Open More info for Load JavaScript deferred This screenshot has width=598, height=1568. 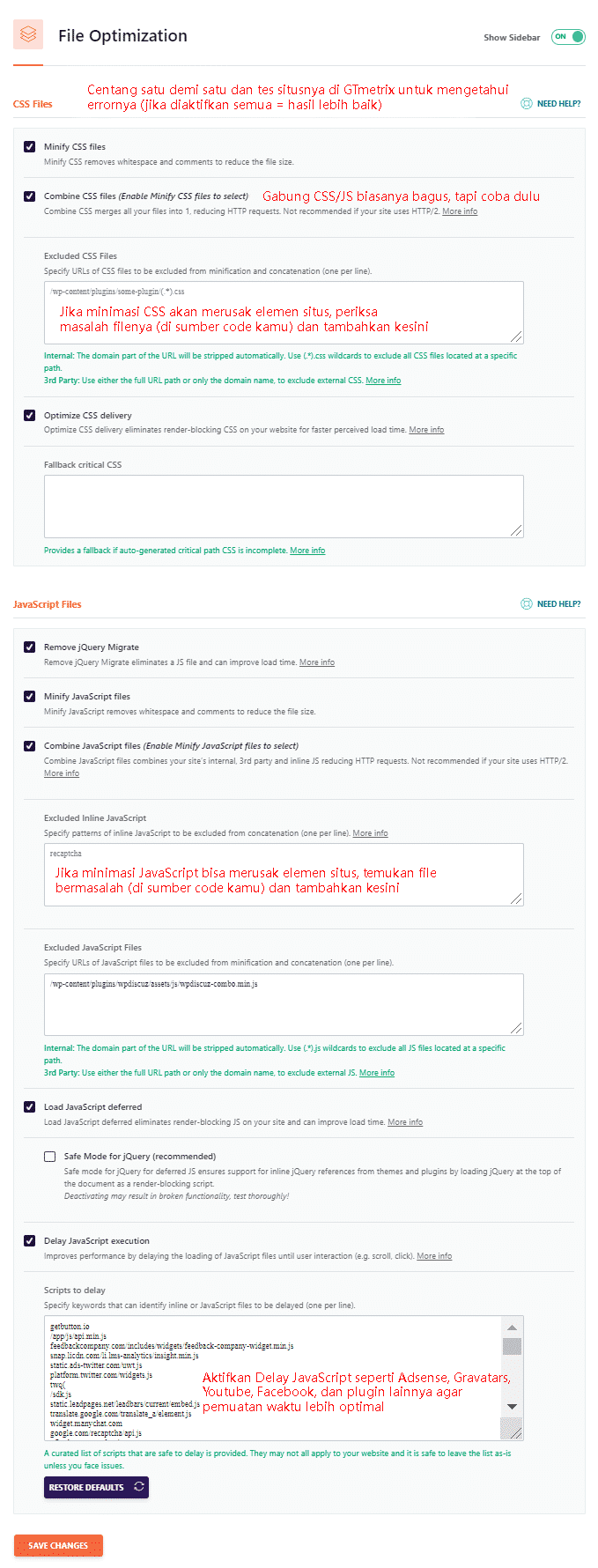coord(405,1122)
